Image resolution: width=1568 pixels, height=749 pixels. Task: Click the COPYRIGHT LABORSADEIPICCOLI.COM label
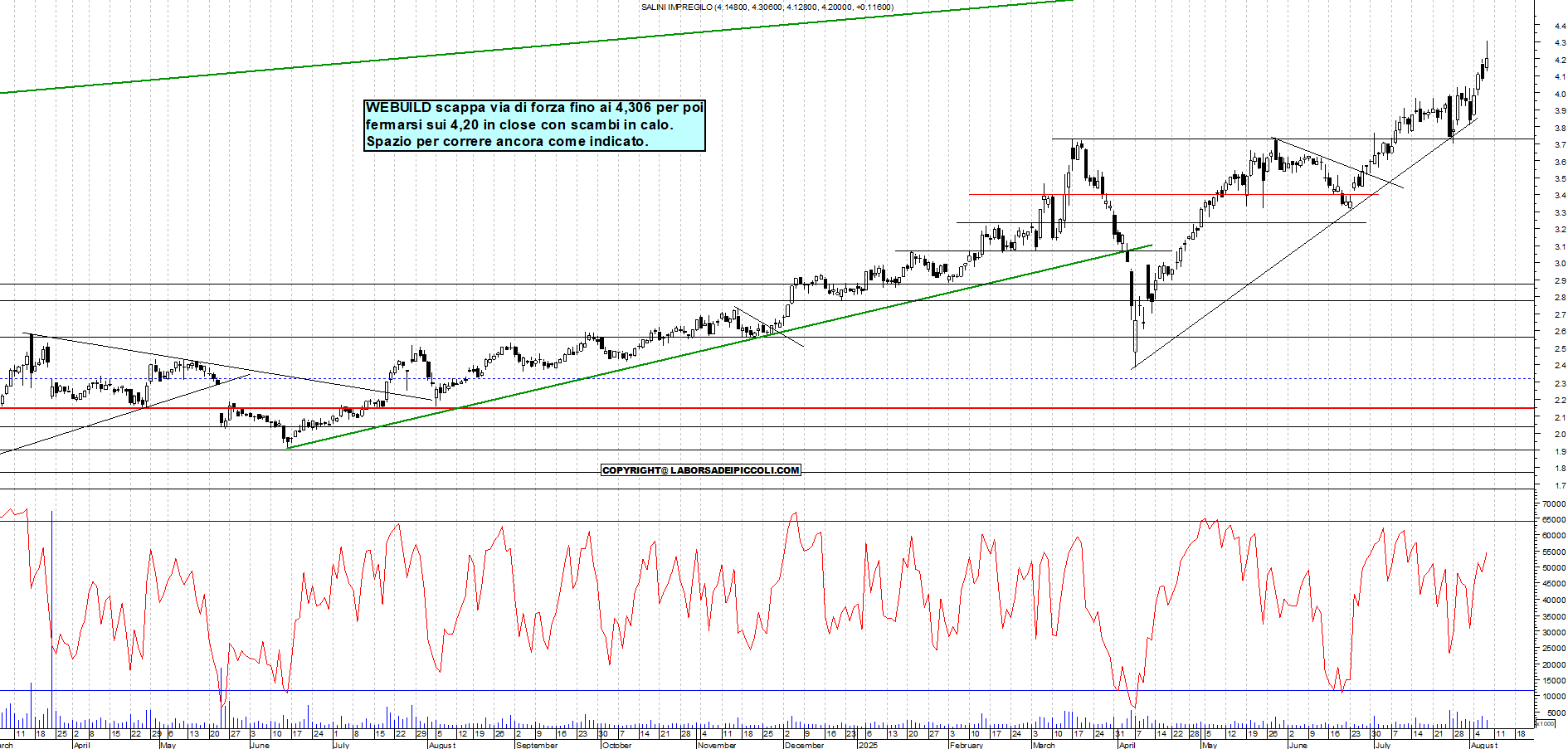[x=701, y=470]
